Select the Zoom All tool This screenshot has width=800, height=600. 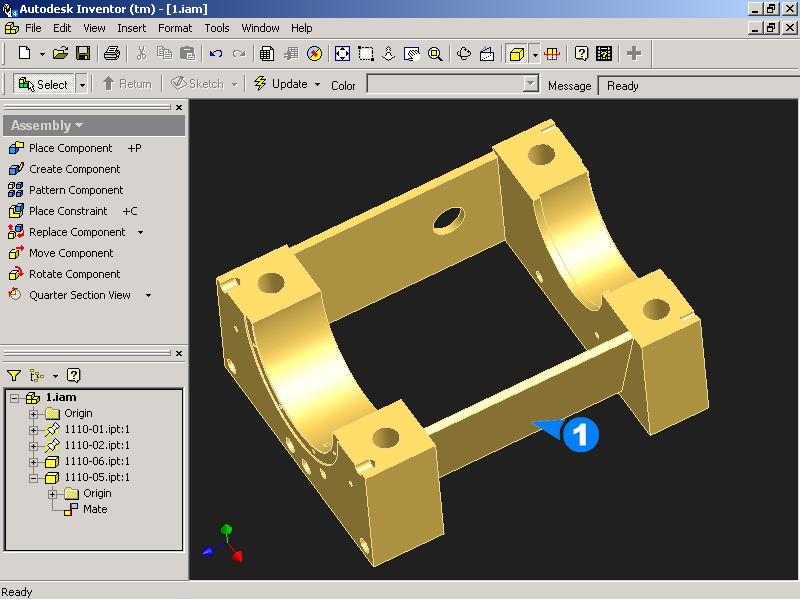(x=342, y=54)
